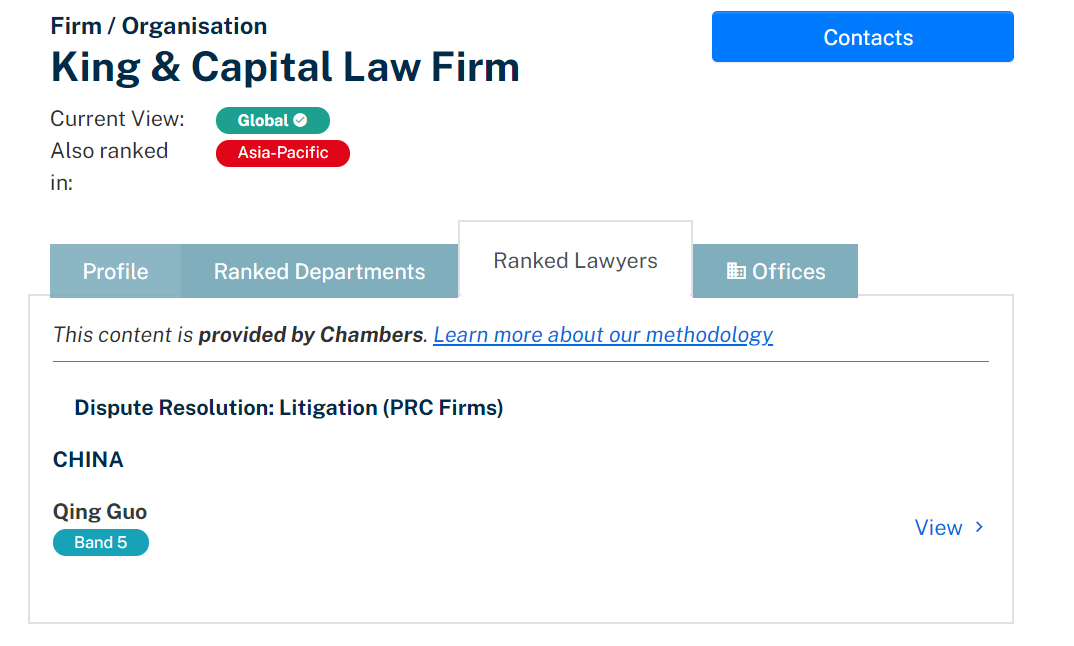Click the CHINA region label
Image resolution: width=1074 pixels, height=646 pixels.
click(x=88, y=460)
